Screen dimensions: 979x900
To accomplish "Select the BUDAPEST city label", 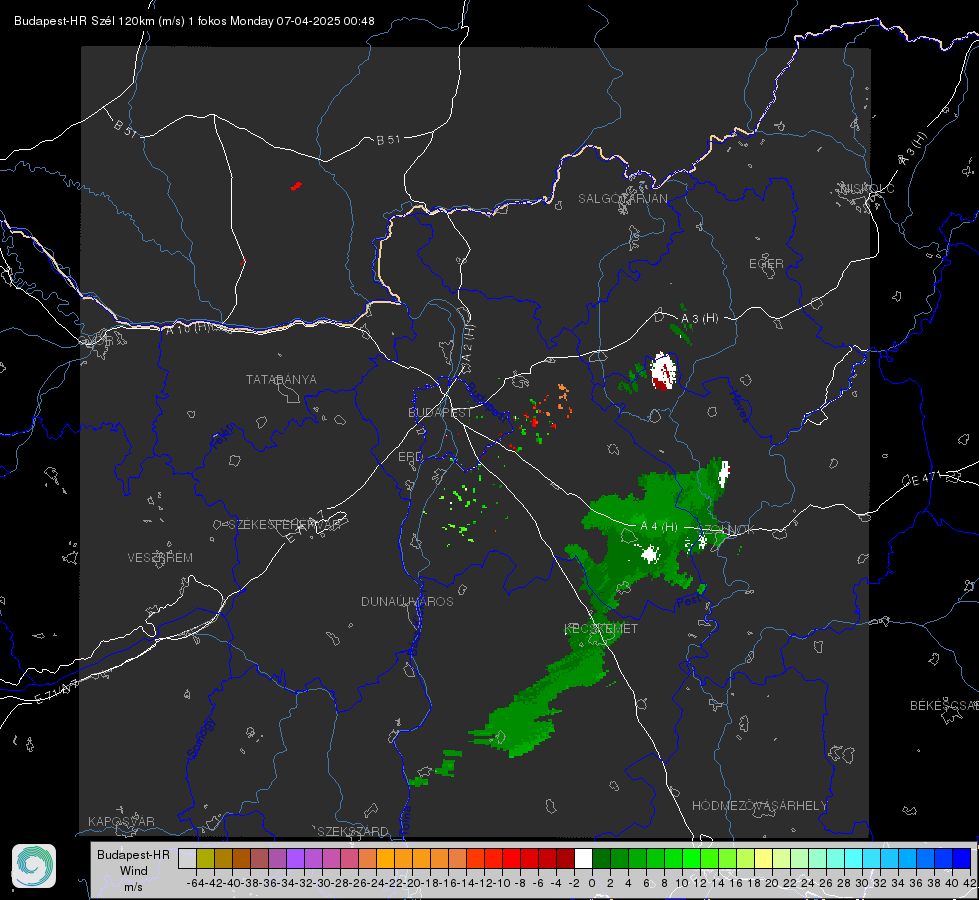I will pos(440,412).
